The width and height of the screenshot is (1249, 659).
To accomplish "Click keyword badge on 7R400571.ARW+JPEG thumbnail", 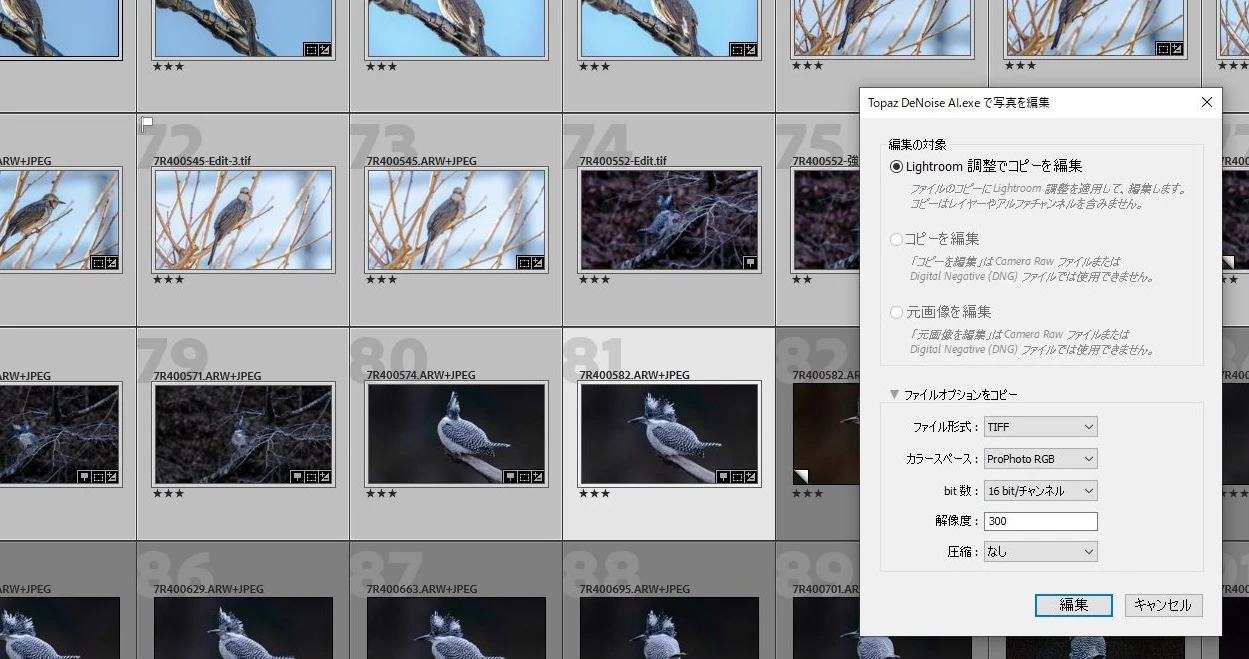I will coord(297,477).
